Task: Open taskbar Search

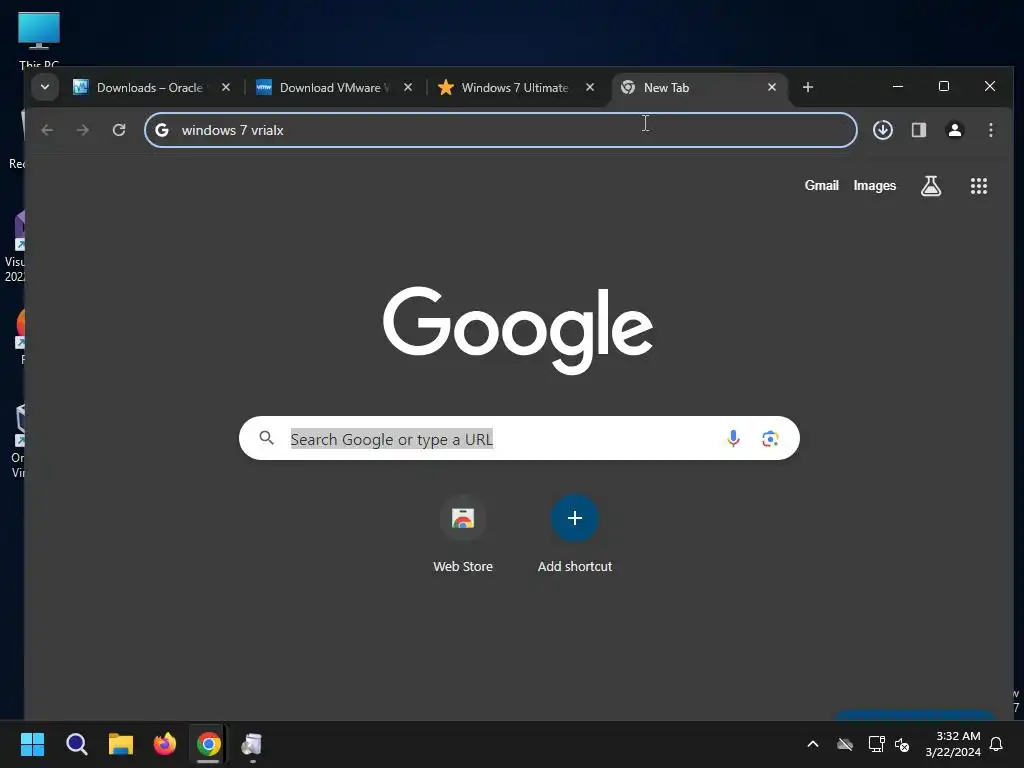Action: coord(76,744)
